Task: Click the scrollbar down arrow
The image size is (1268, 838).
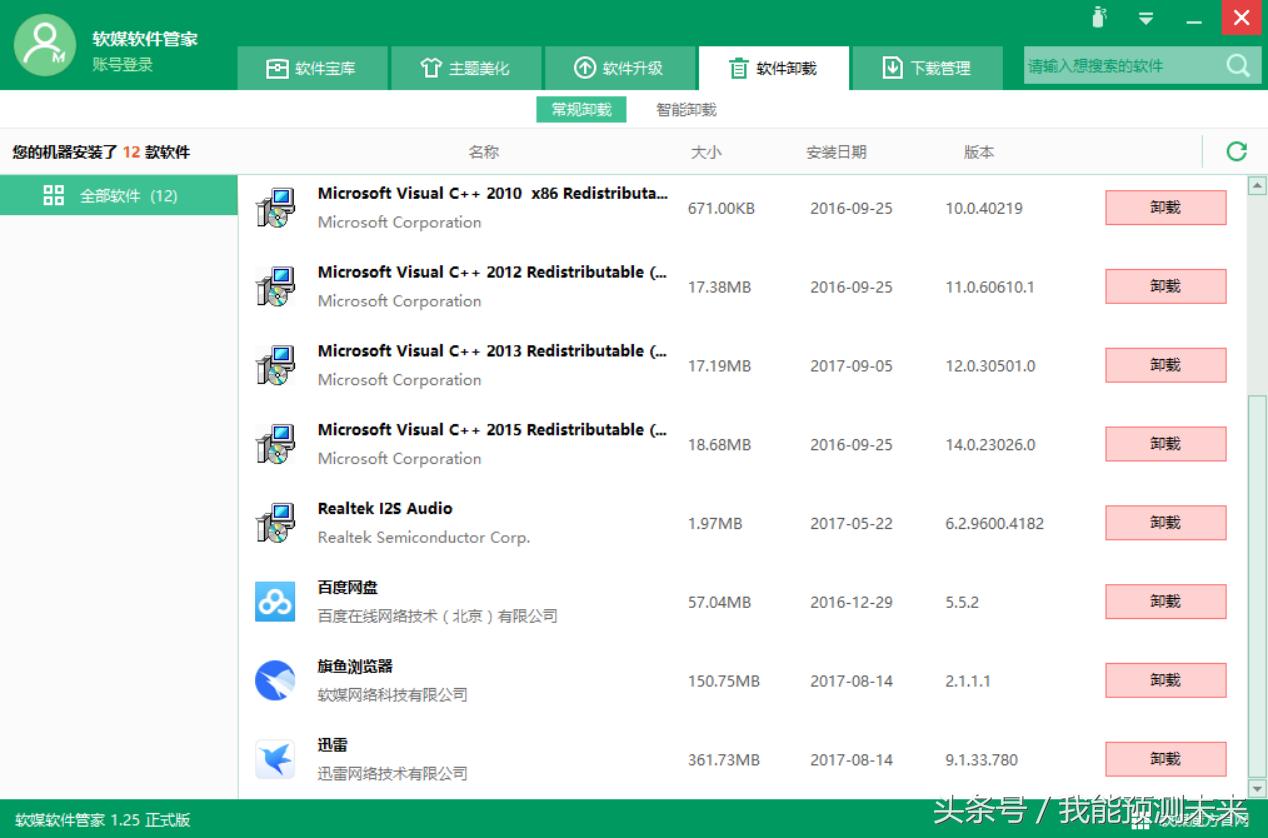Action: coord(1255,787)
